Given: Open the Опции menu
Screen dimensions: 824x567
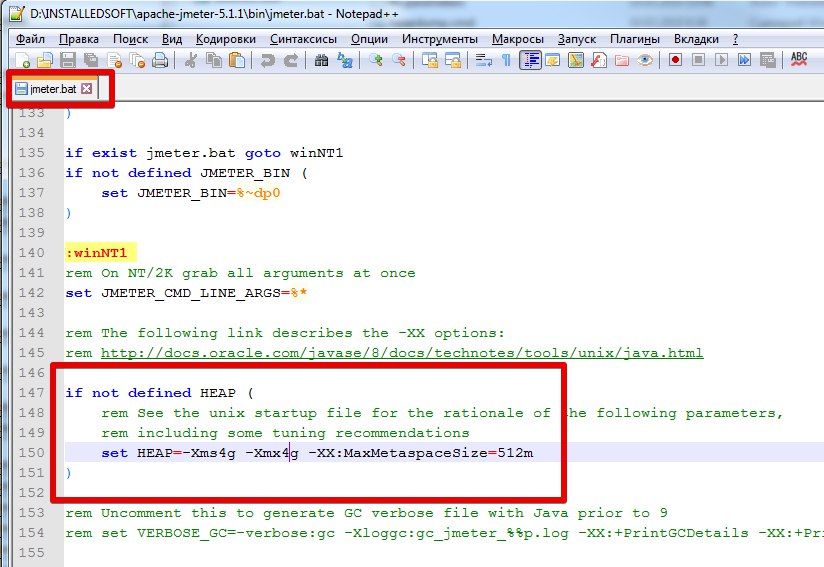Looking at the screenshot, I should pos(369,39).
